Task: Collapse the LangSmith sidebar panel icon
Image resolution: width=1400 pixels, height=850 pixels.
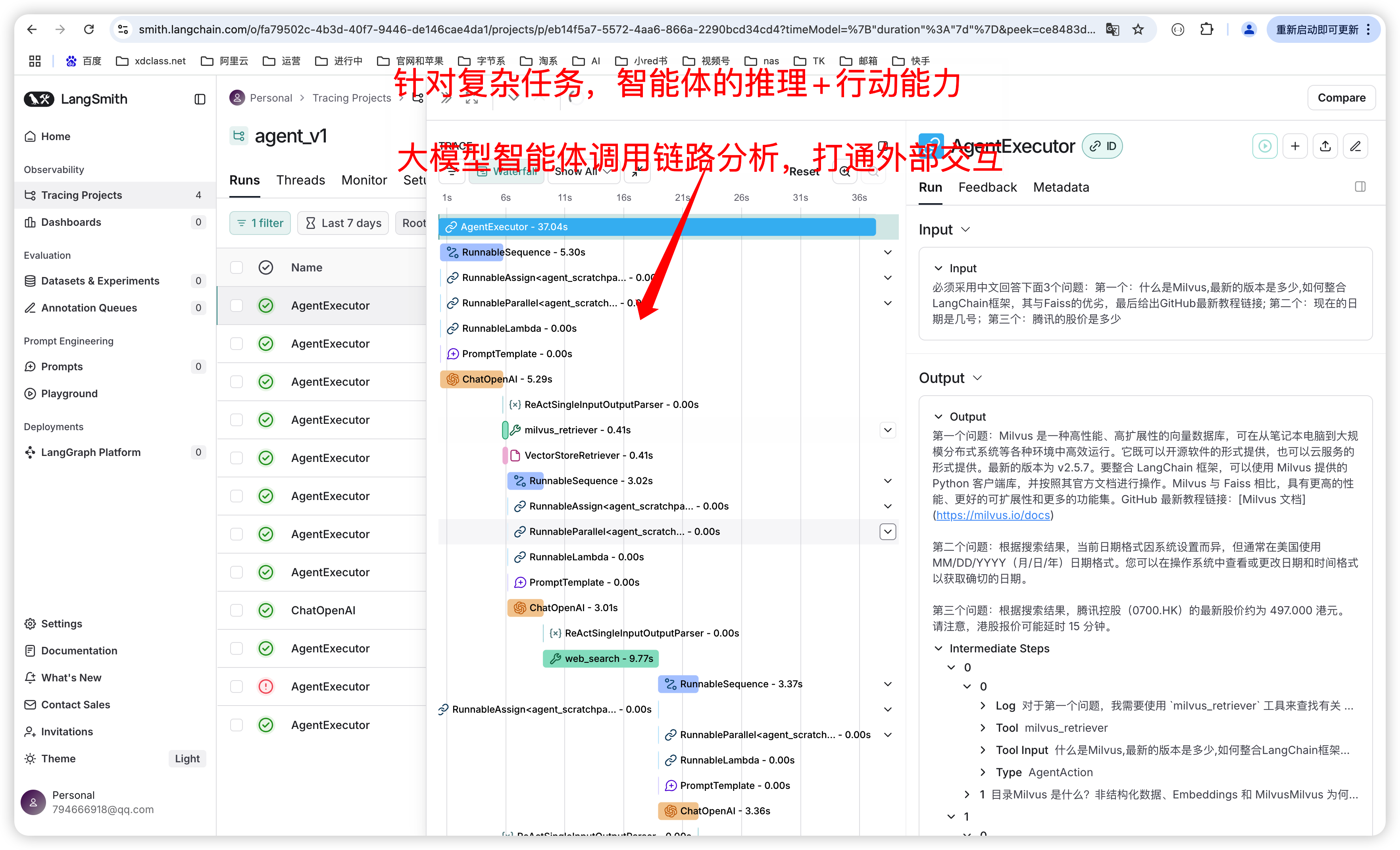Action: (x=200, y=99)
